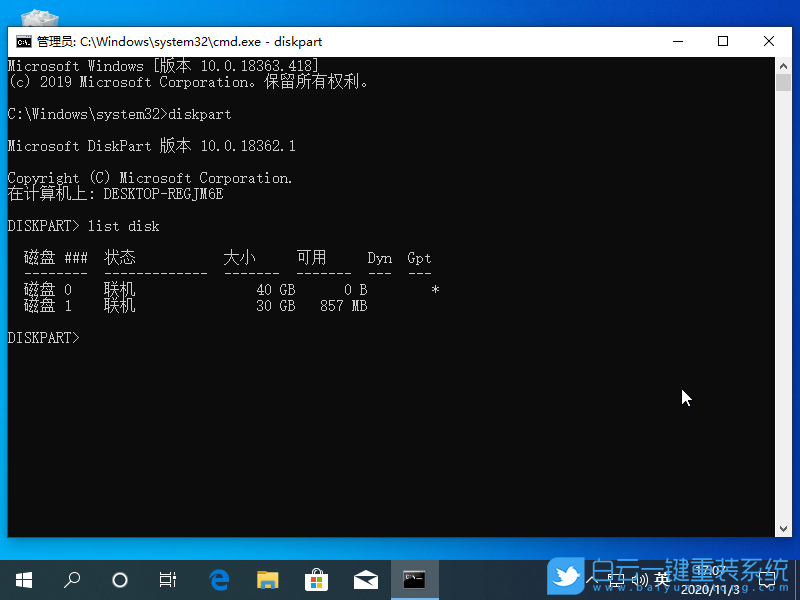
Task: Click the vertical scrollbar track in the console
Action: (783, 300)
